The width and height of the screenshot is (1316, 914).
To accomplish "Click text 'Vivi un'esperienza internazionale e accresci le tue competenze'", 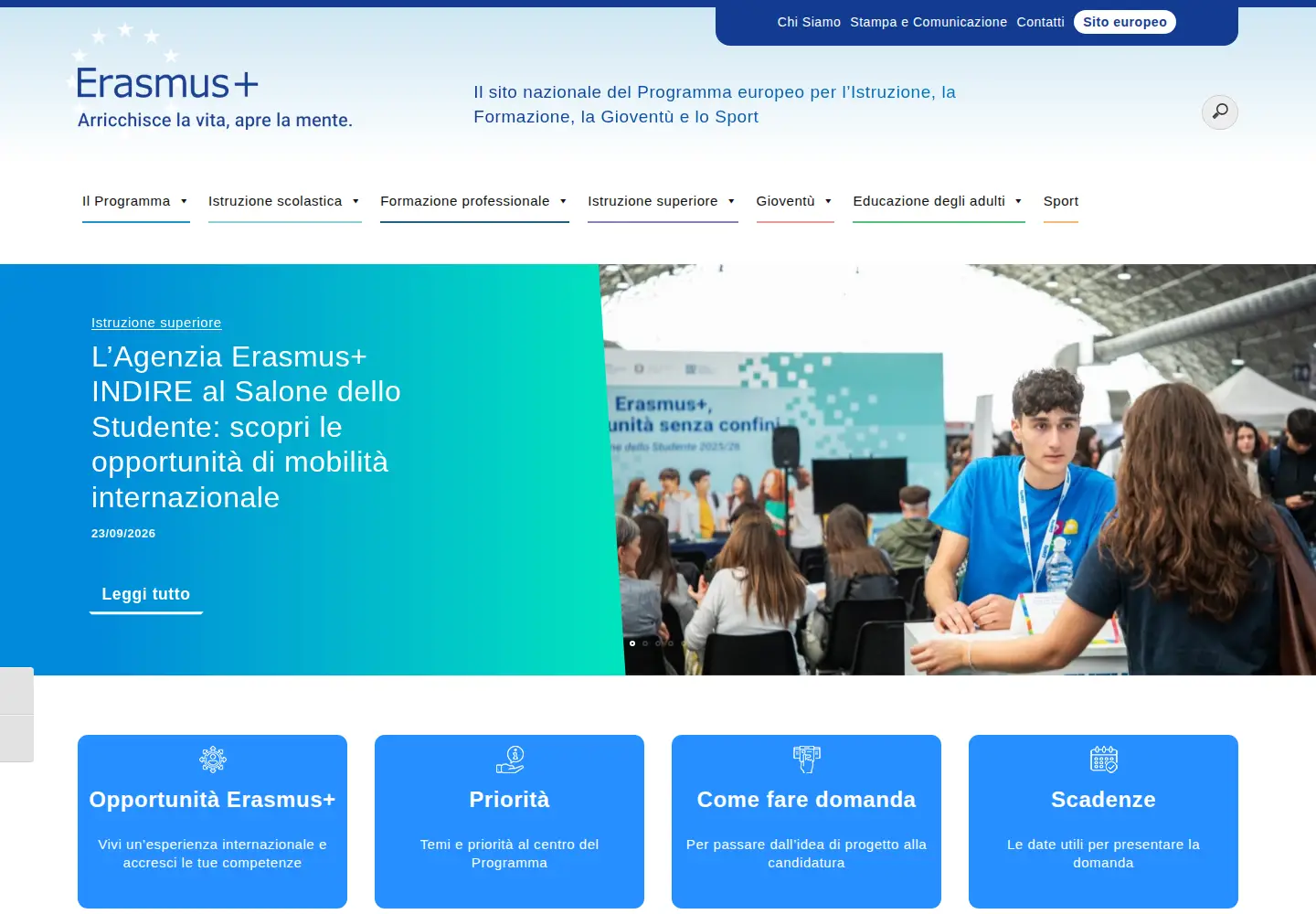I will click(x=212, y=854).
